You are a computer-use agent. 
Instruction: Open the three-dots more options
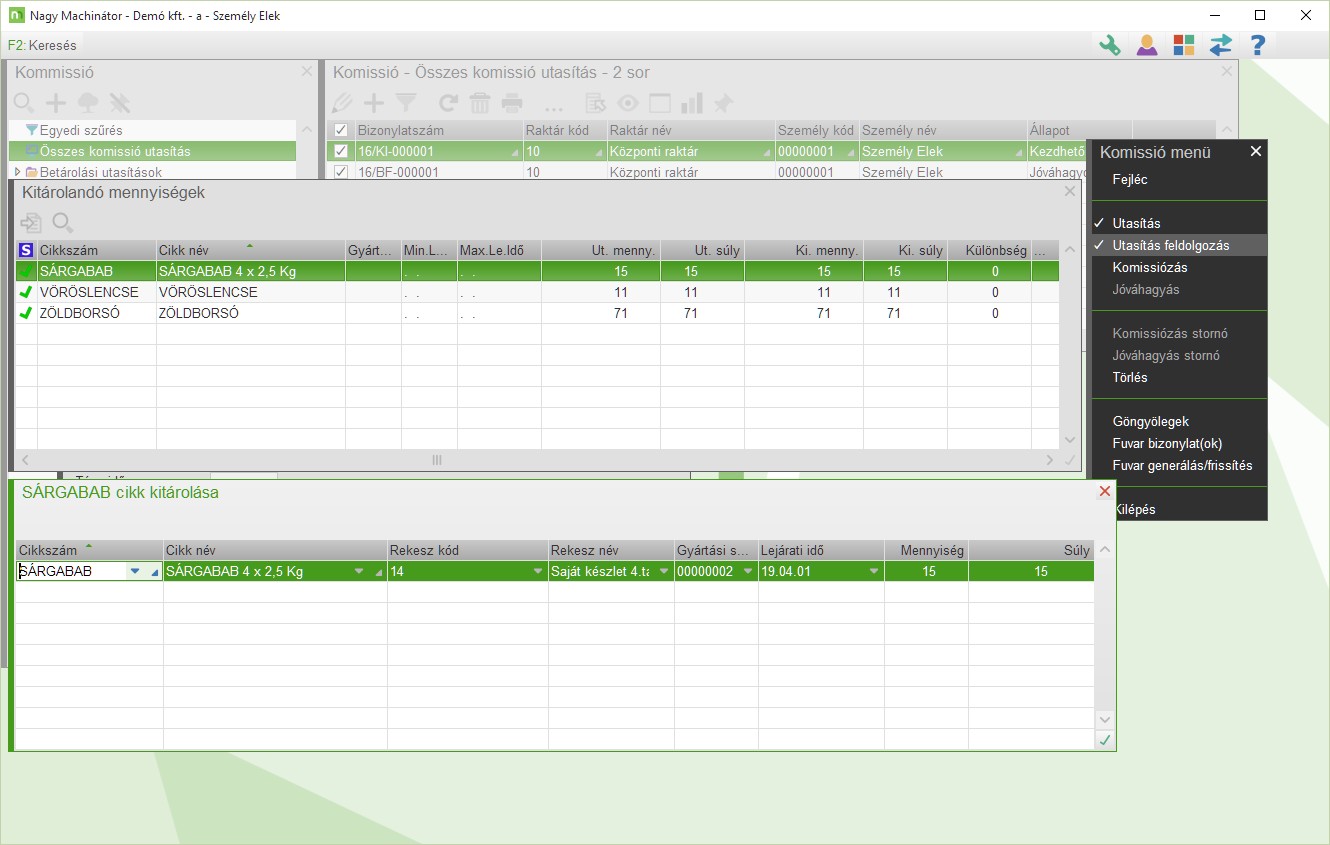(x=553, y=105)
